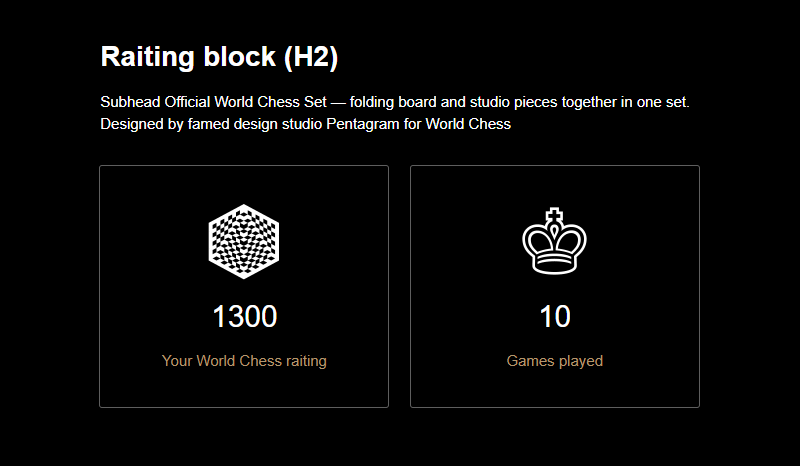Click the phrase "folding board"
This screenshot has height=466, width=800.
[x=393, y=102]
